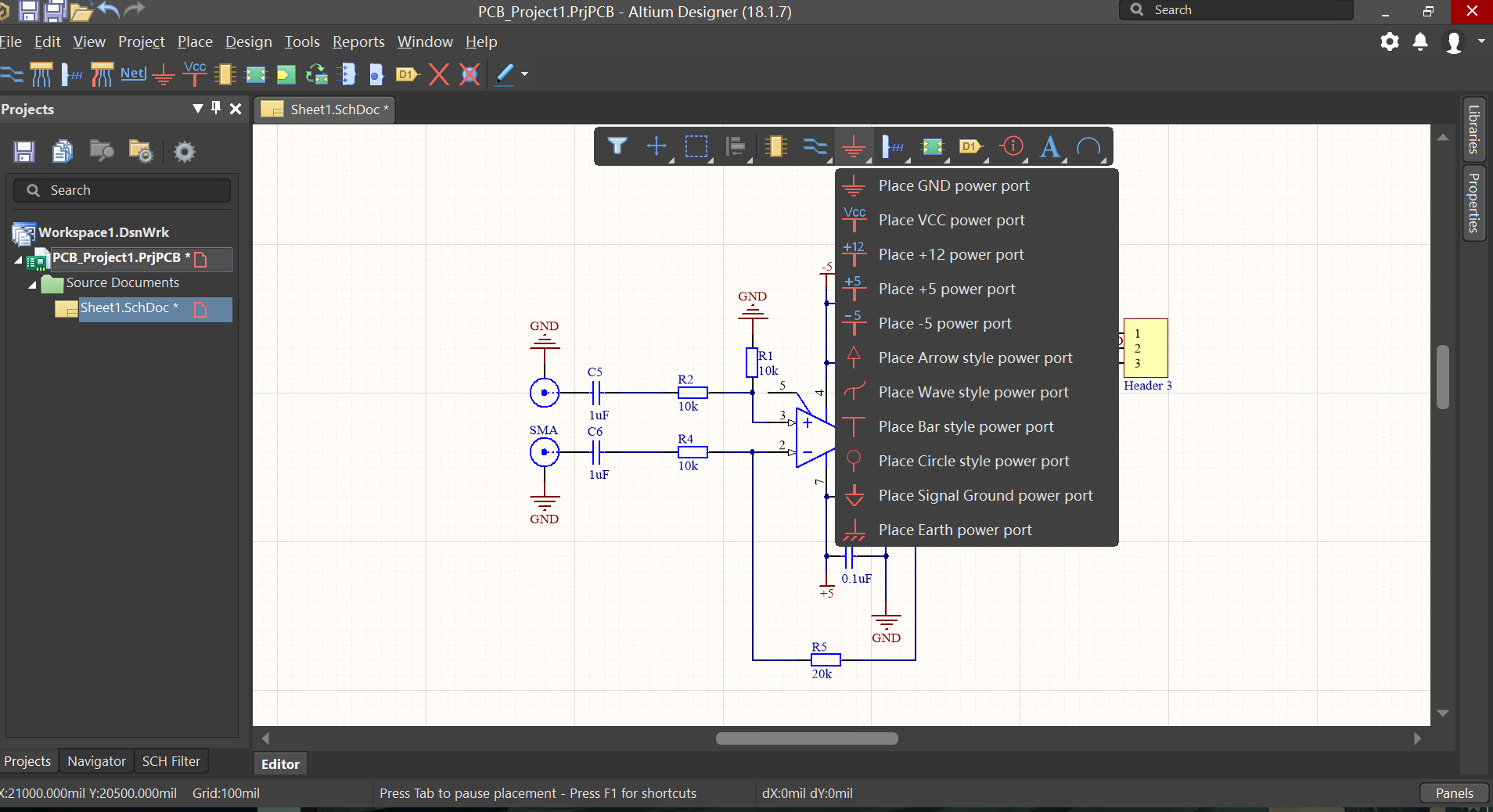Select the Text String A tool
Viewport: 1493px width, 812px height.
1050,146
